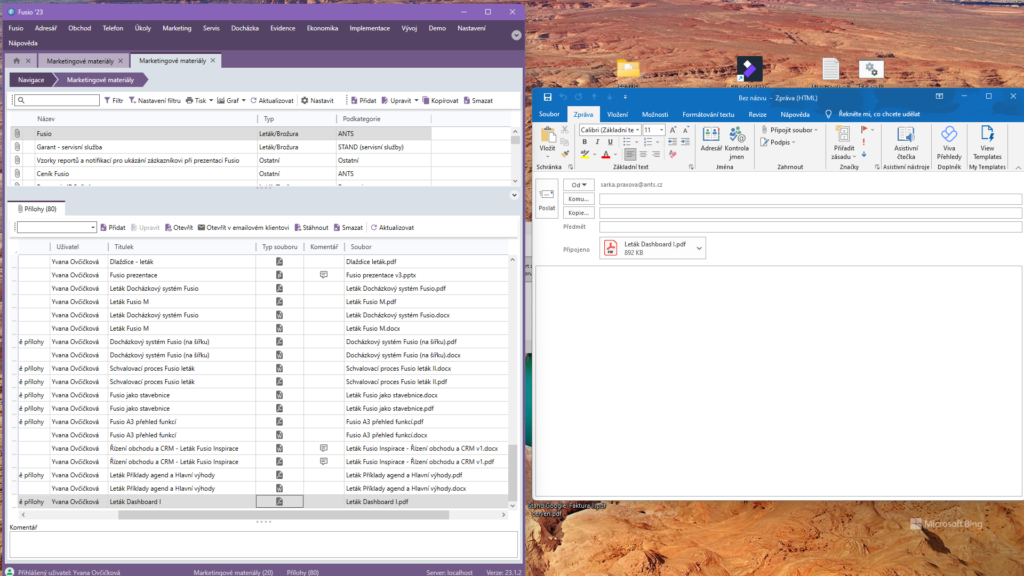Click the Kontrola jmen icon
The width and height of the screenshot is (1024, 576).
click(736, 140)
